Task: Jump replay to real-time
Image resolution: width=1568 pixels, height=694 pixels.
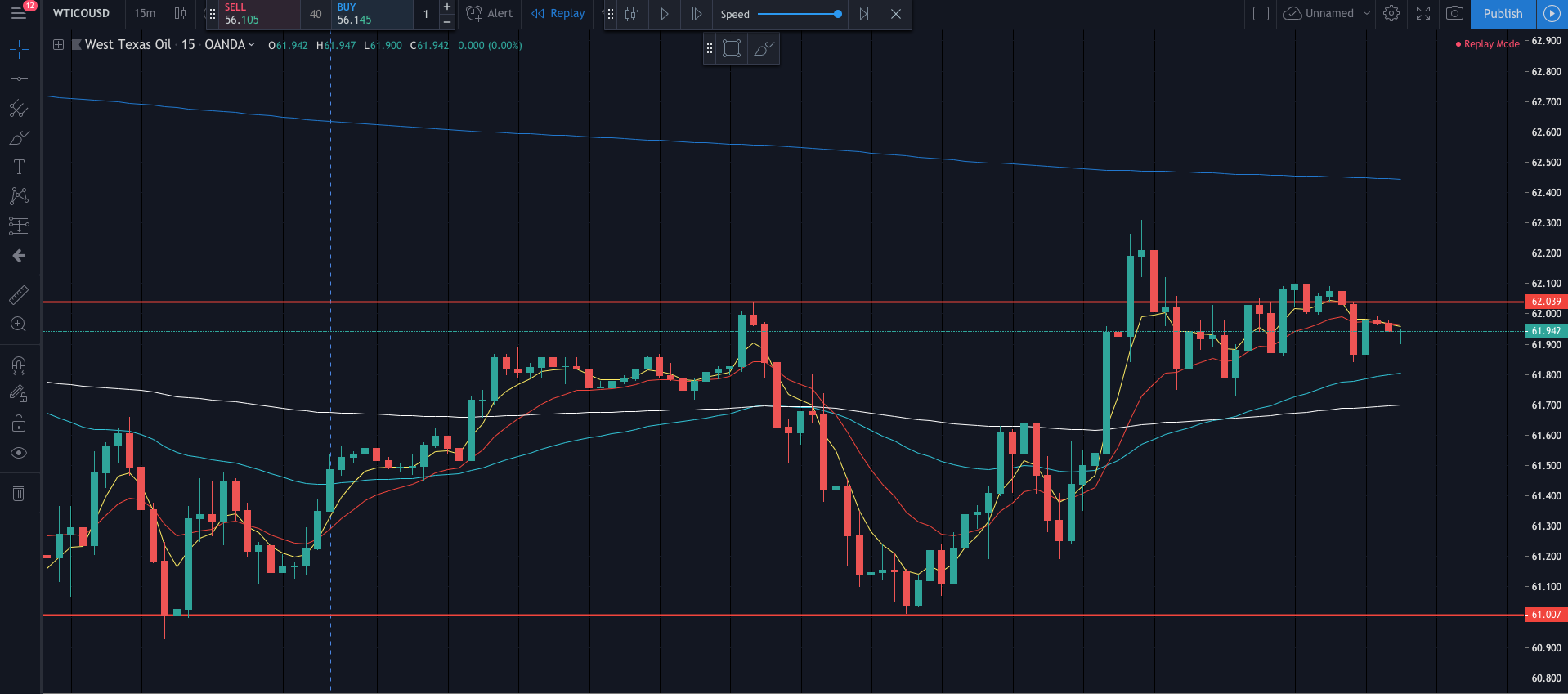Action: click(864, 14)
